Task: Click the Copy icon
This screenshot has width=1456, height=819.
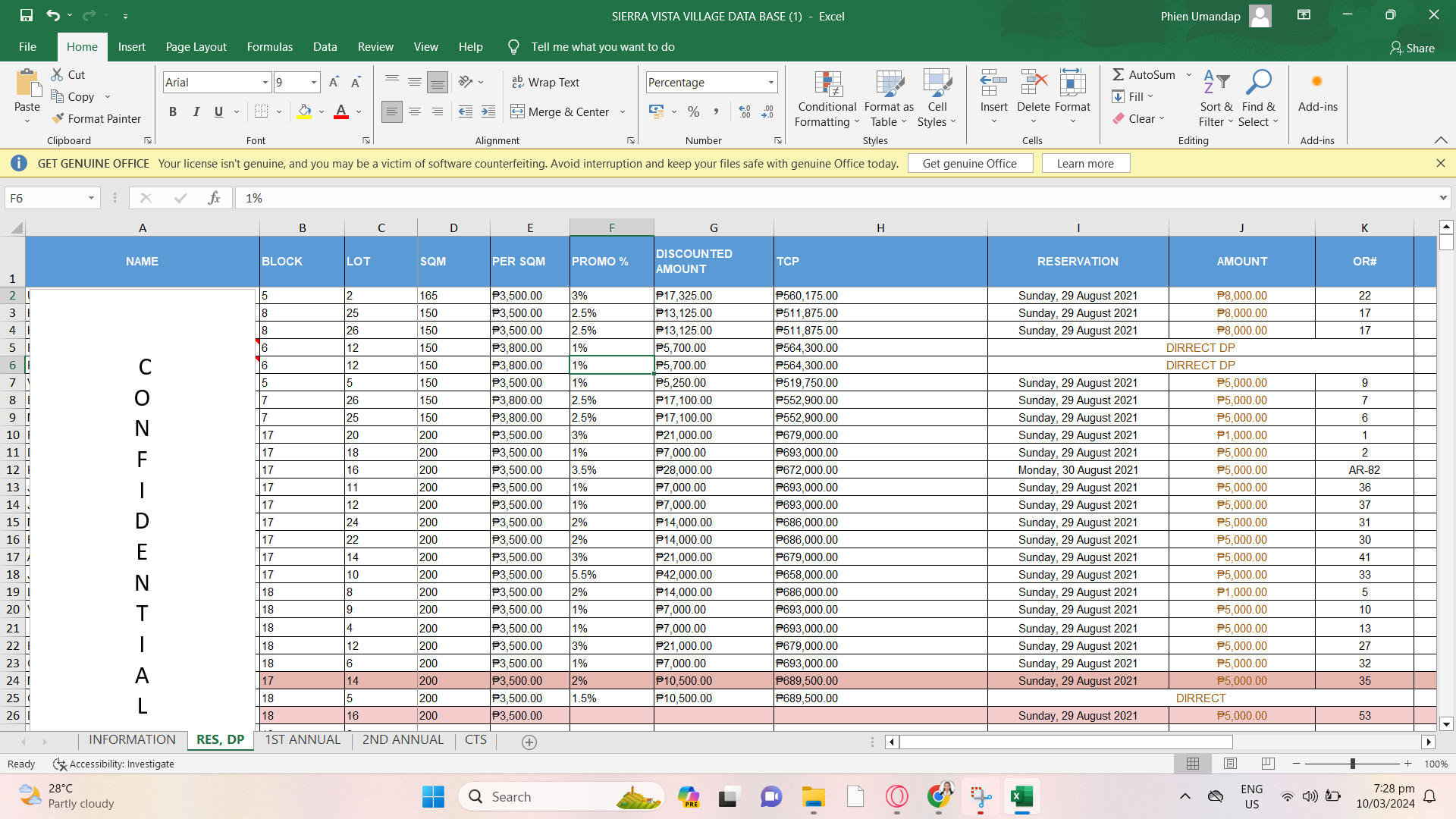Action: click(57, 96)
